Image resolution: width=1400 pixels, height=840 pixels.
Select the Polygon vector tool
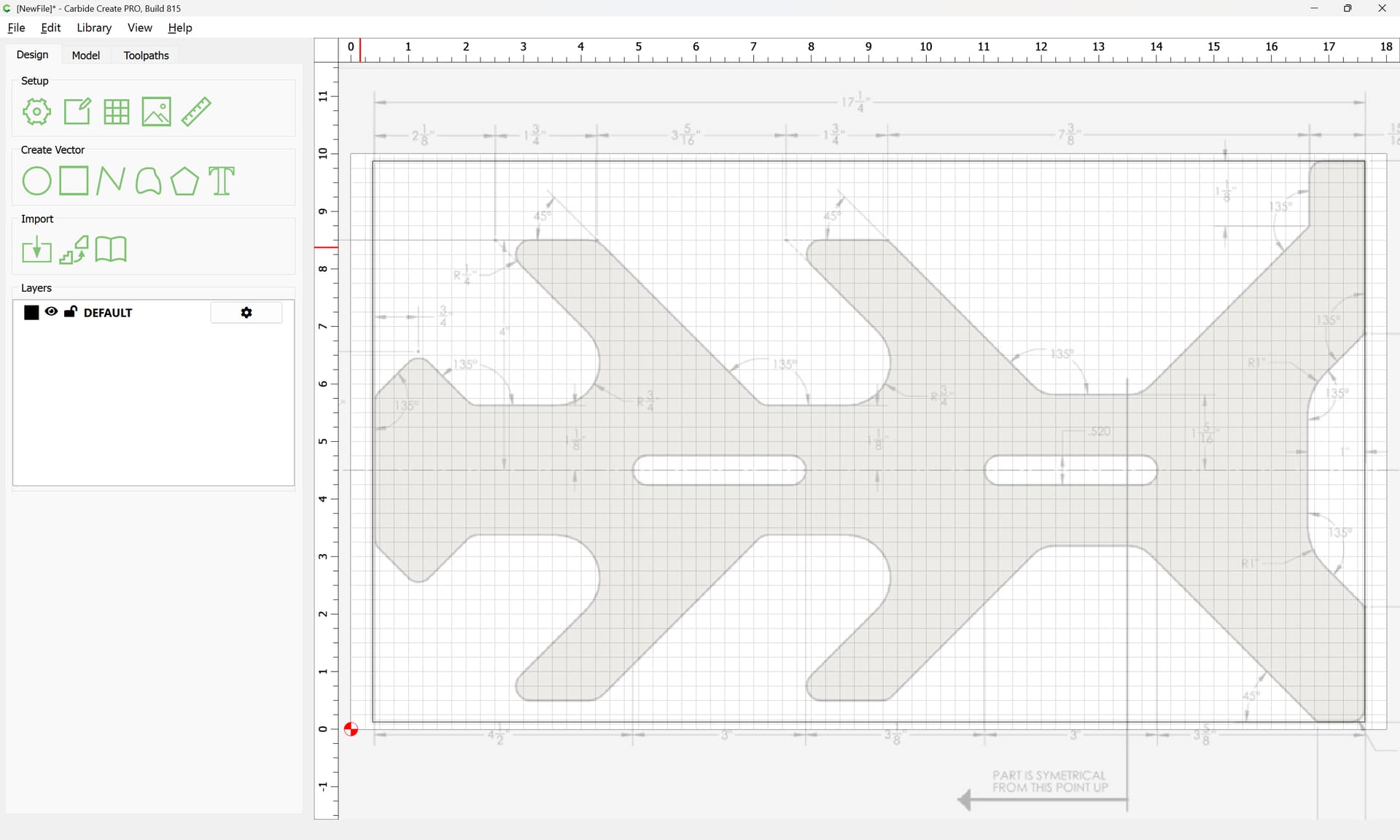pos(184,181)
